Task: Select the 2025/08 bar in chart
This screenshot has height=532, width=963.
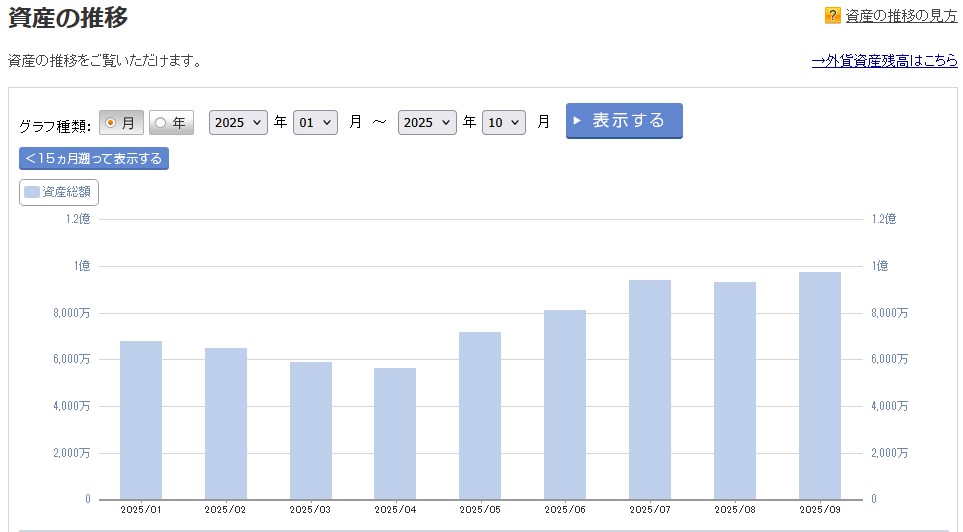Action: [735, 391]
